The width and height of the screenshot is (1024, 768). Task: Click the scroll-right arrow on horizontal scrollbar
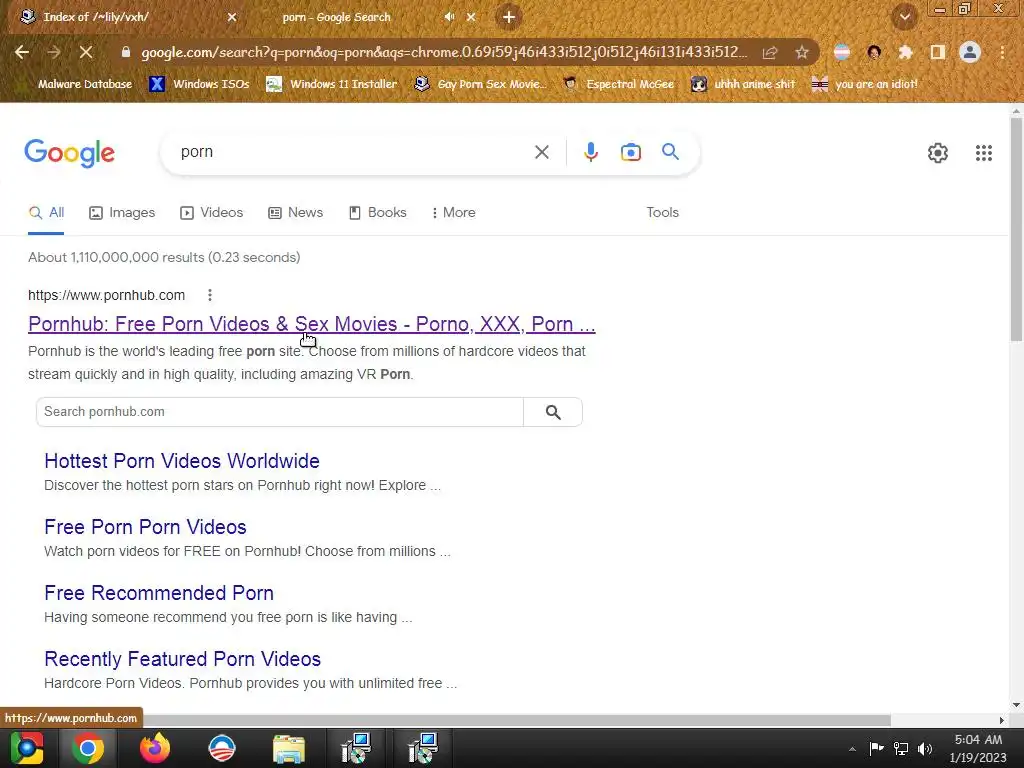coord(1002,720)
